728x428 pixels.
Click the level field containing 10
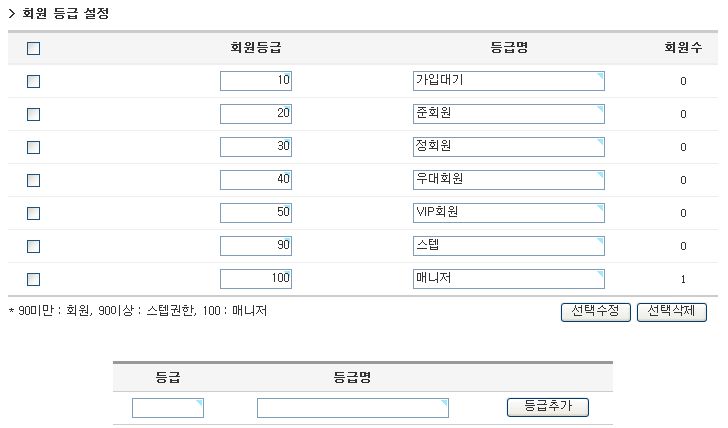click(x=256, y=81)
